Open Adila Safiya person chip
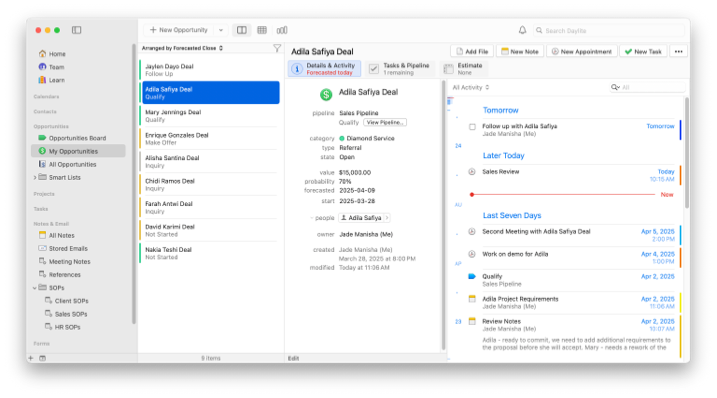The height and width of the screenshot is (398, 717). (x=364, y=218)
